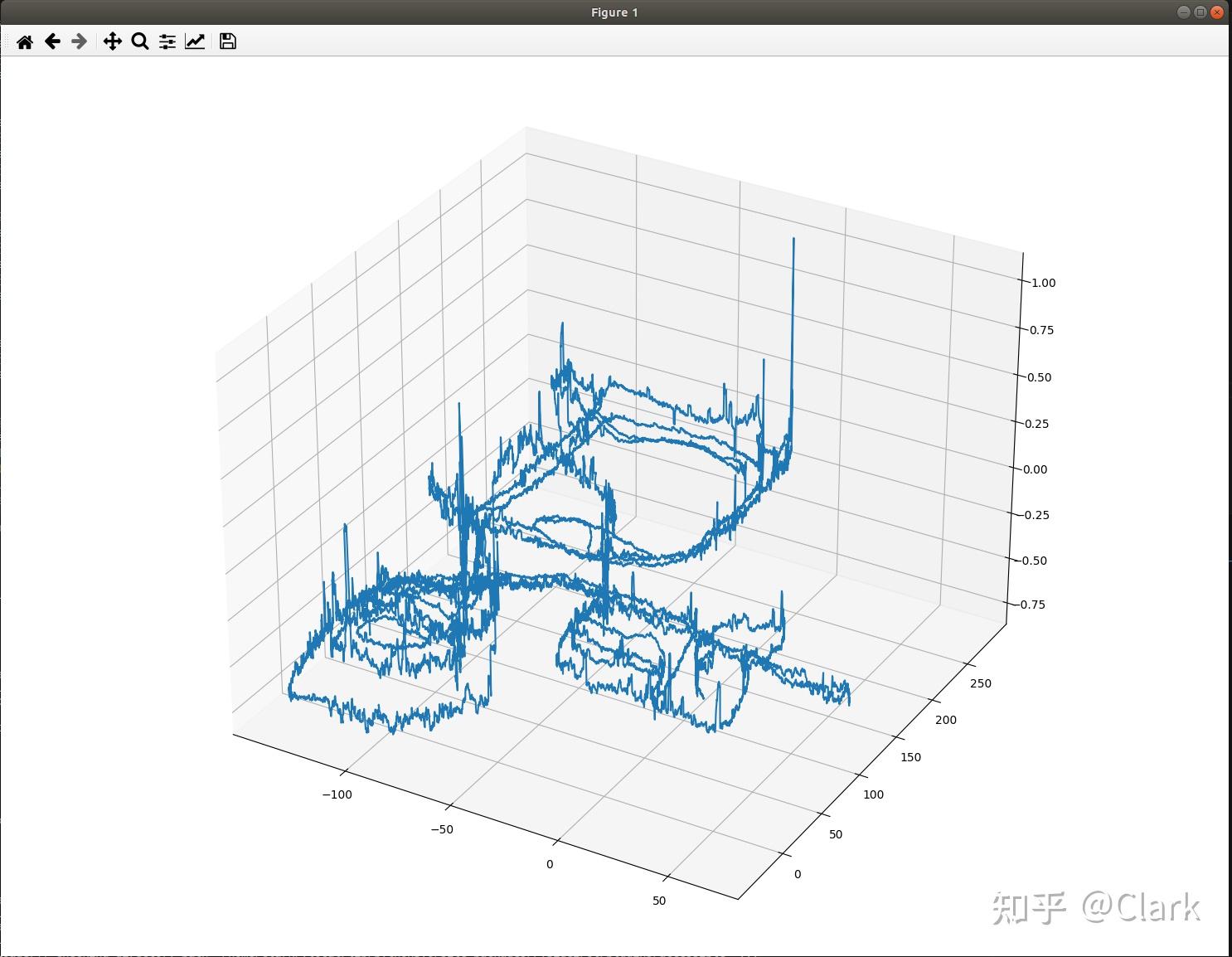Click the 0.00 tick label on the z-axis
The width and height of the screenshot is (1232, 957).
coord(1035,469)
